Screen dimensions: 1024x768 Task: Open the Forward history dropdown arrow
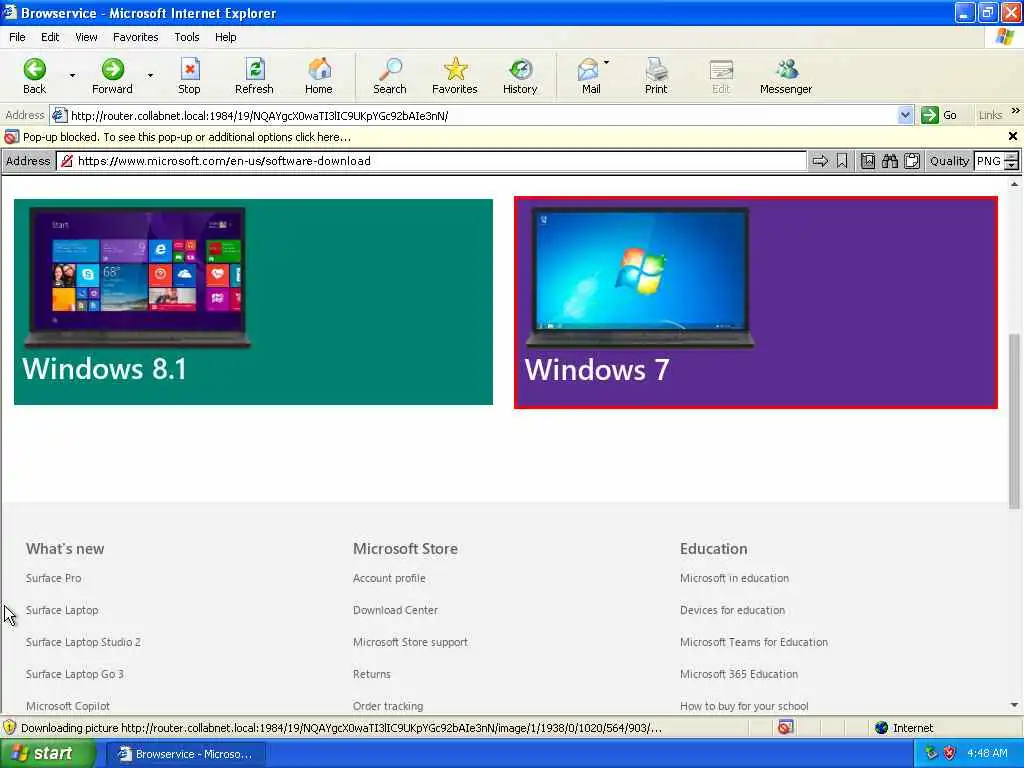(x=150, y=75)
